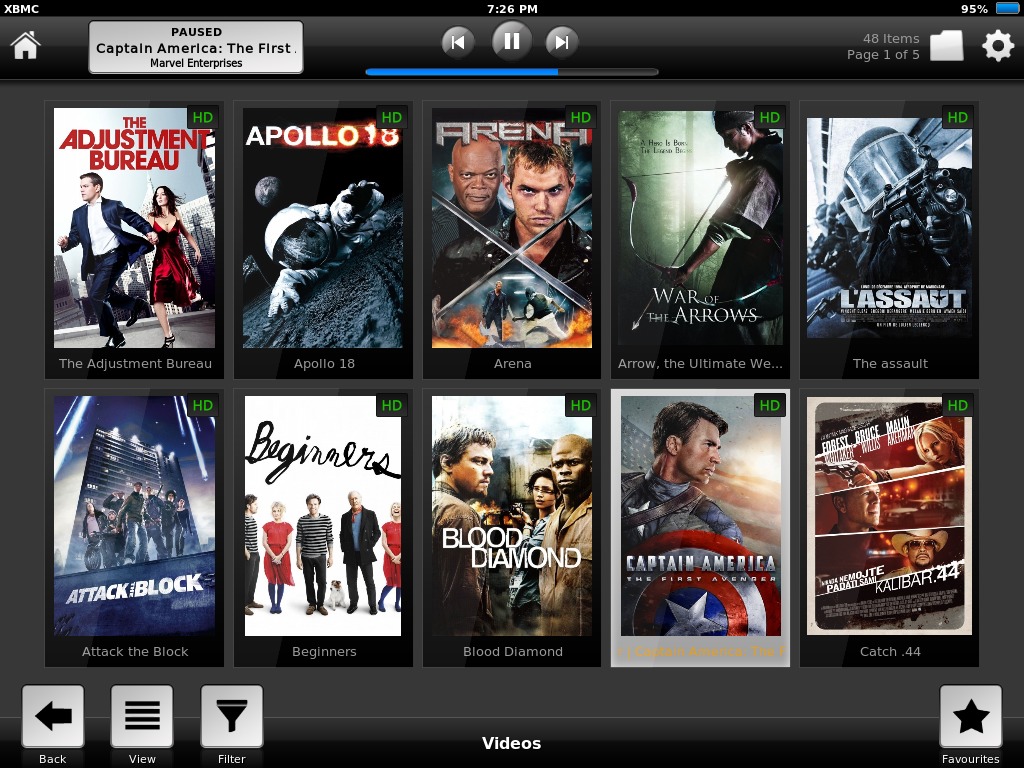Click the 'Blood Diamond' title text
1024x768 pixels.
tap(513, 652)
